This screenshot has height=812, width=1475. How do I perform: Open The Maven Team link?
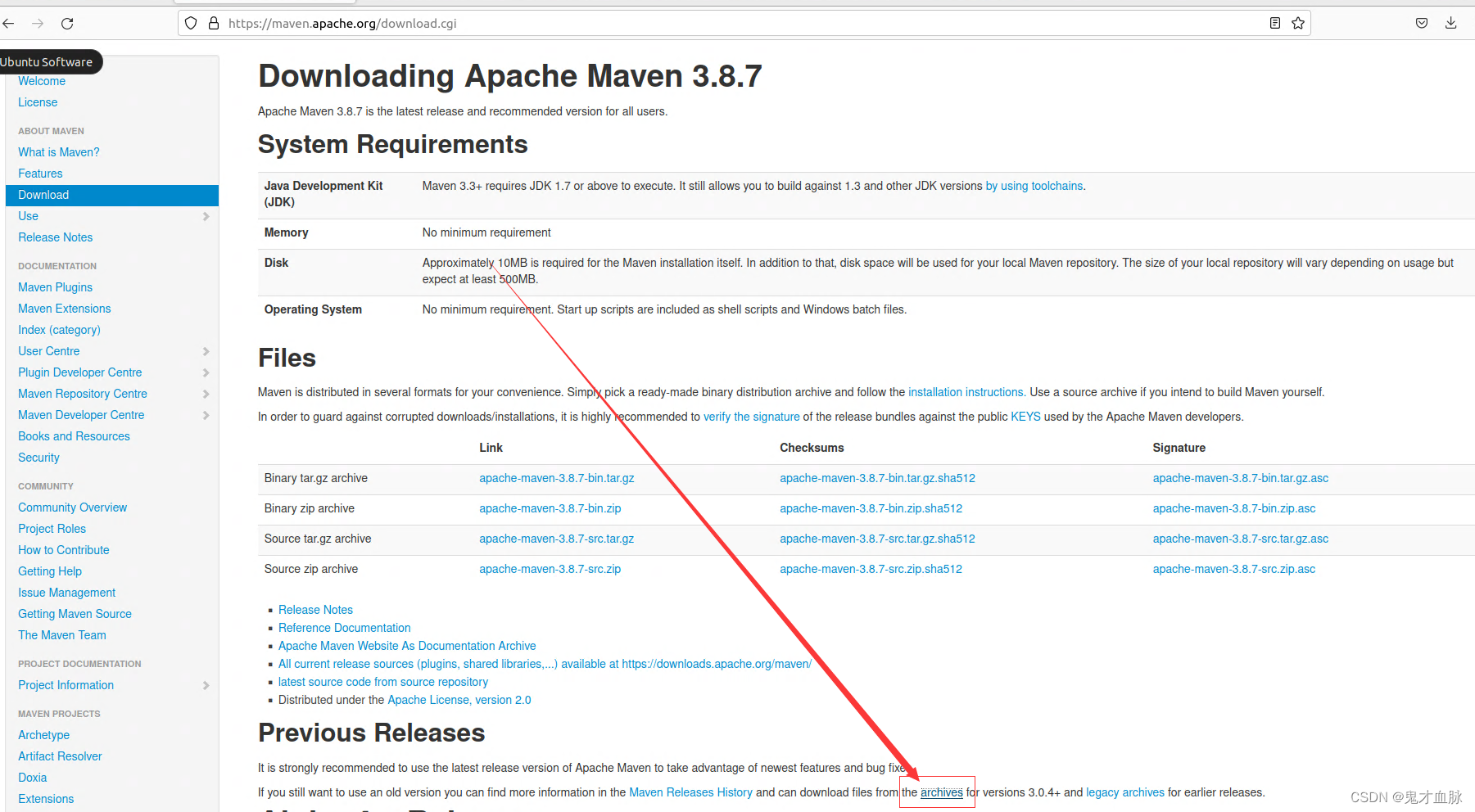pos(62,635)
